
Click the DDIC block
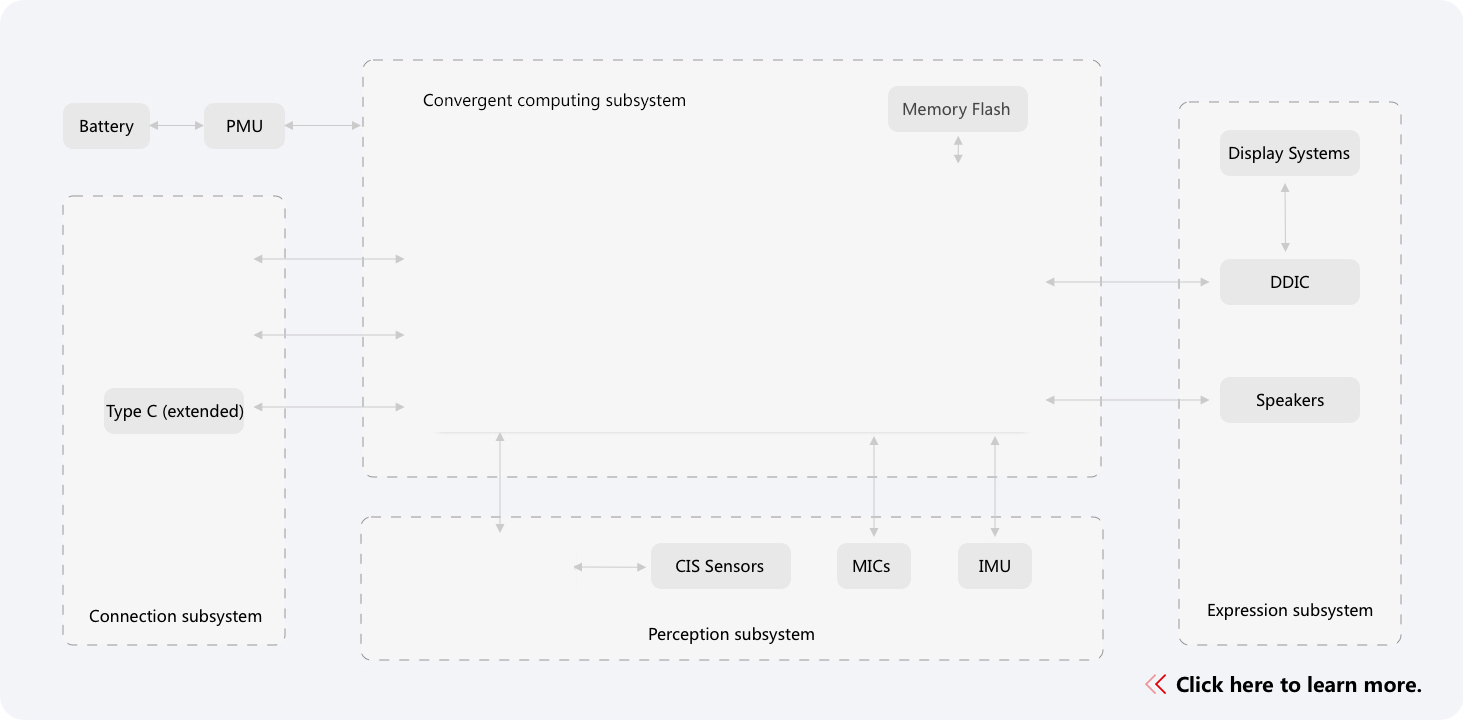tap(1289, 282)
